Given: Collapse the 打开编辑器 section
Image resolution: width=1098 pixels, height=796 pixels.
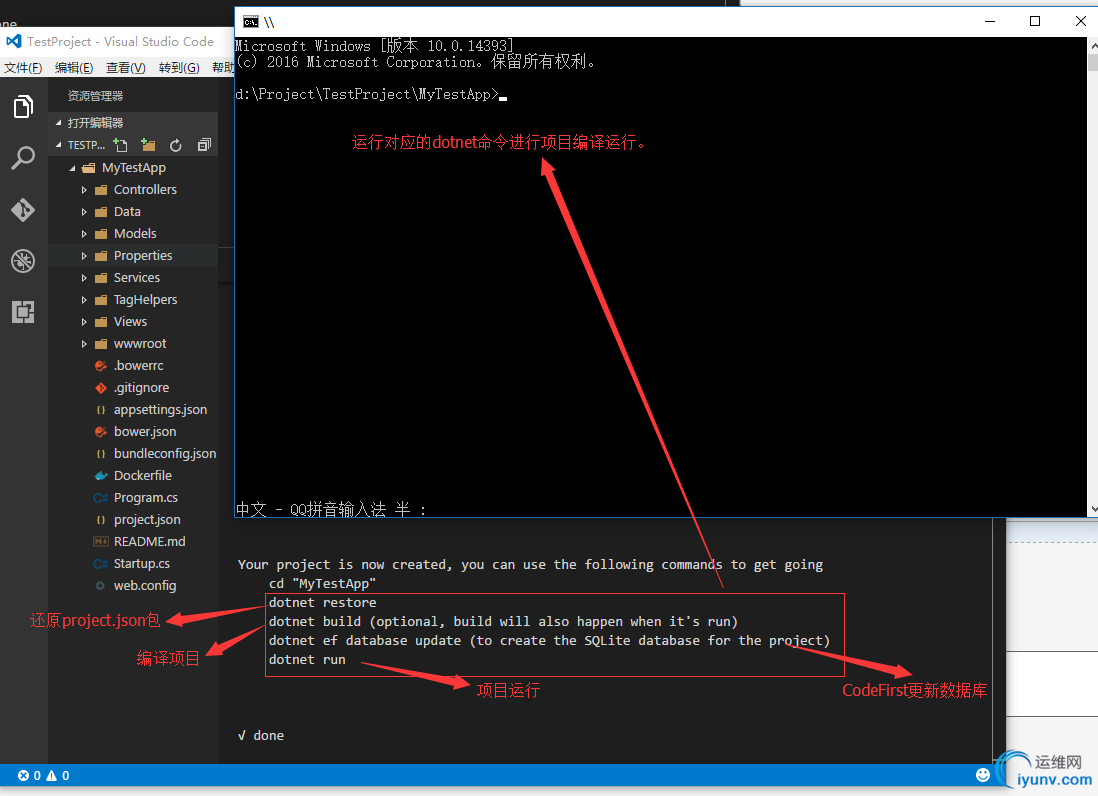Looking at the screenshot, I should pos(59,123).
